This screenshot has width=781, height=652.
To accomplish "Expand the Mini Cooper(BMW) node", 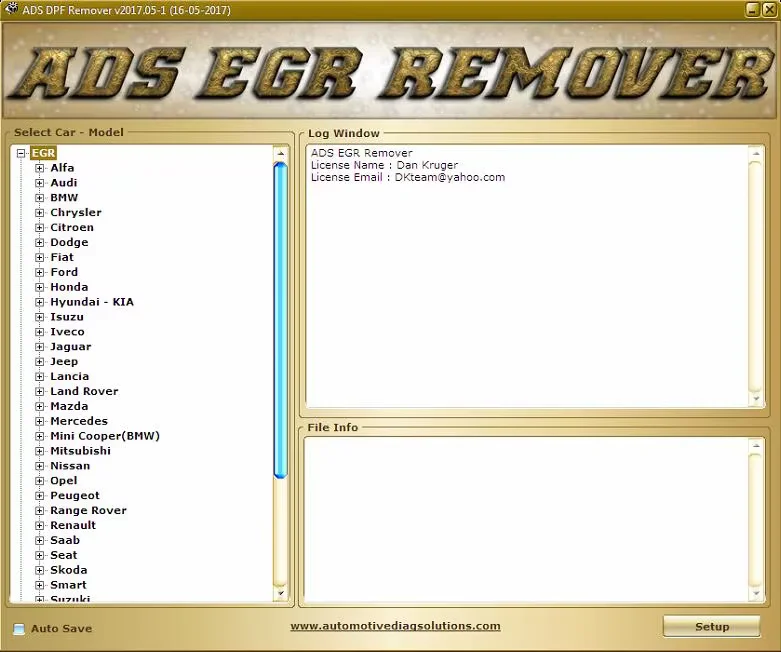I will click(x=39, y=436).
